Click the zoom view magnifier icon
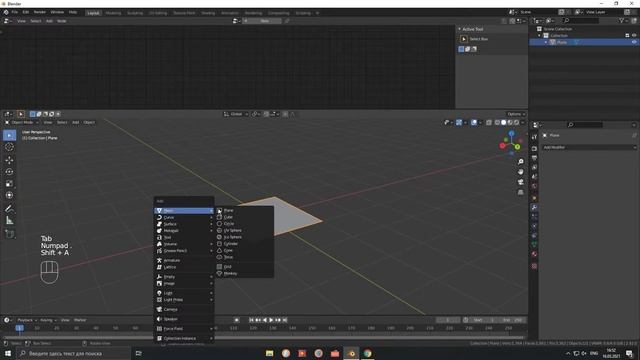Viewport: 640px width, 360px height. [520, 162]
